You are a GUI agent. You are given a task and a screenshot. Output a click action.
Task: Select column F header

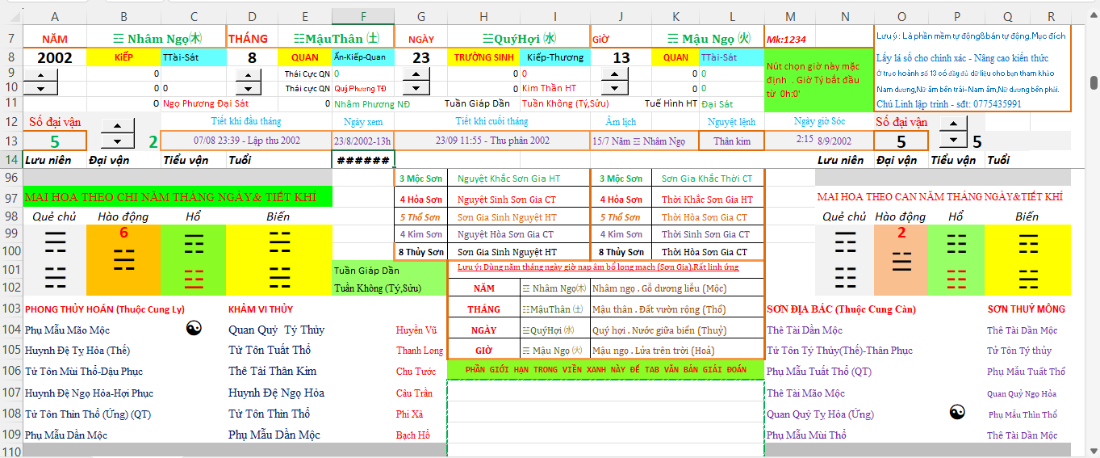pyautogui.click(x=363, y=17)
